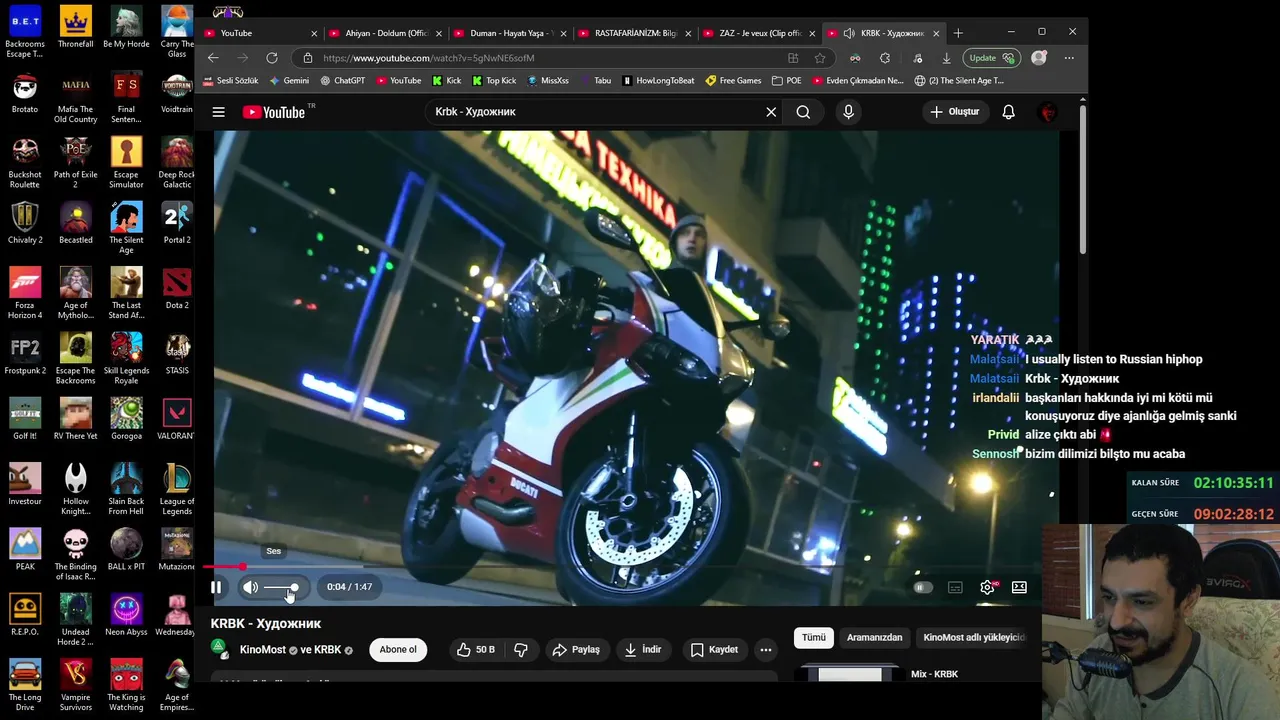Toggle subtitles with the captions icon

[x=955, y=588]
